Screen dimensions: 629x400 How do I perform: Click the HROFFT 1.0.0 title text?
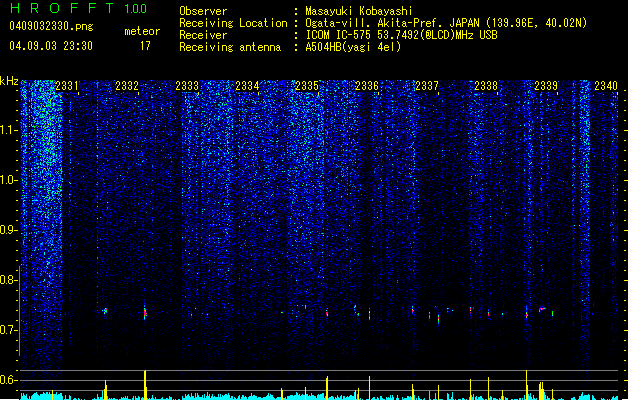pos(79,8)
